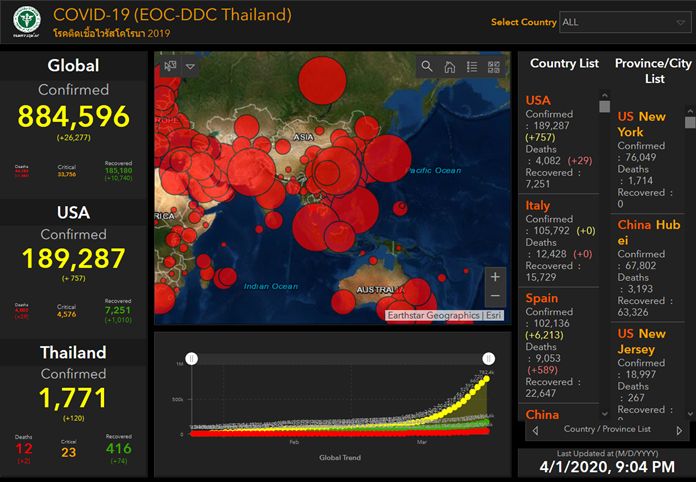Click the right time-range slider handle
The height and width of the screenshot is (482, 696).
click(x=489, y=358)
